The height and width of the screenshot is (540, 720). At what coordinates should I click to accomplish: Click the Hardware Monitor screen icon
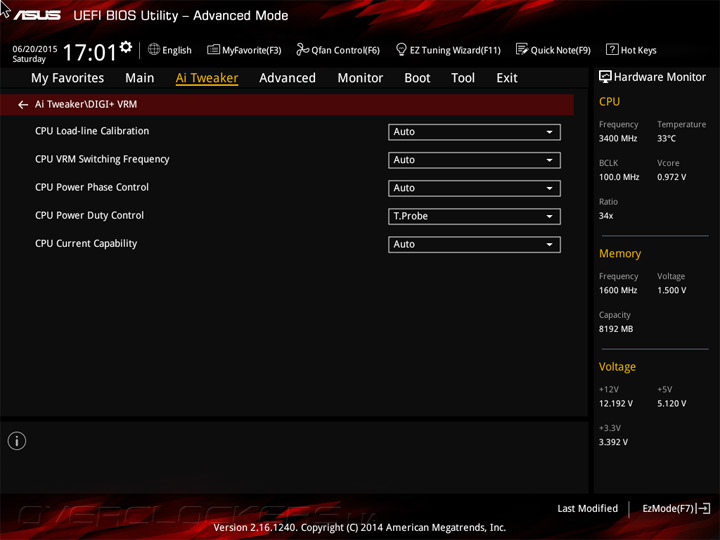click(605, 77)
